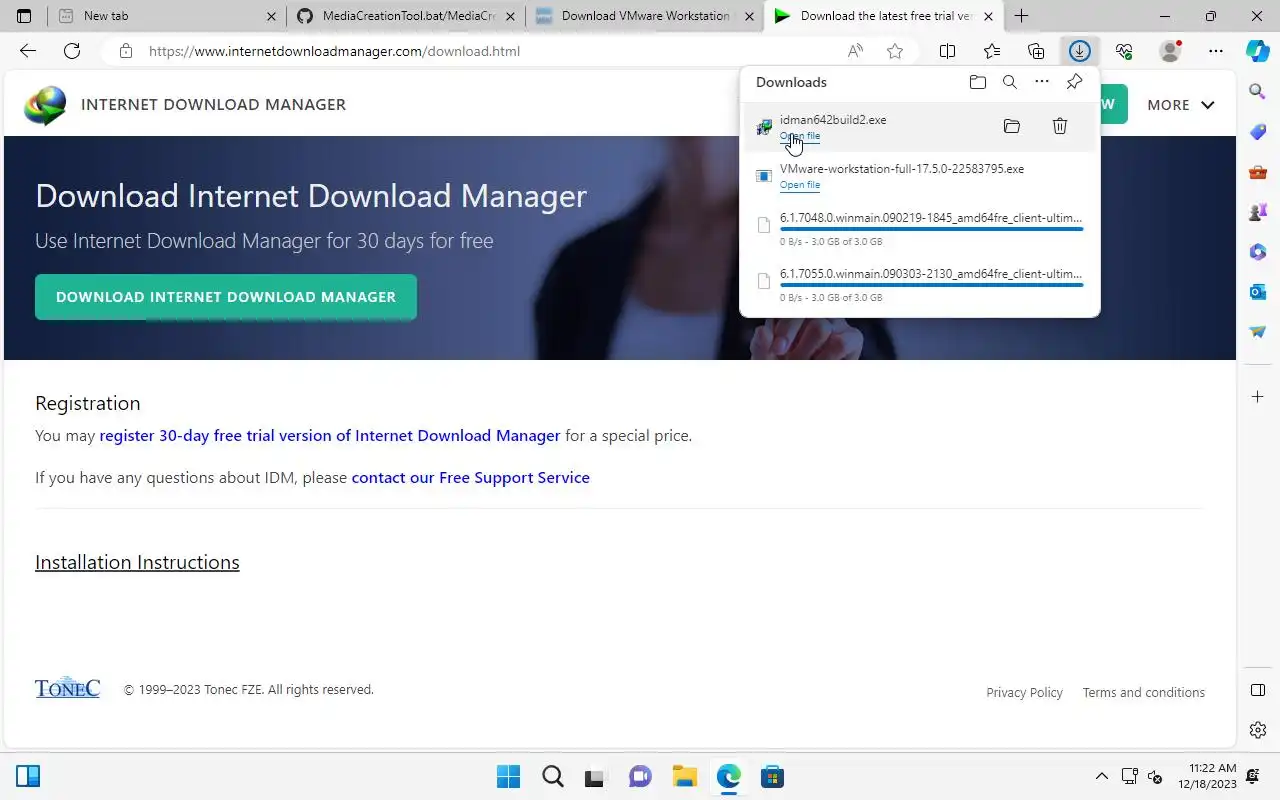Viewport: 1280px width, 800px height.
Task: Open a new browser tab
Action: (x=1021, y=16)
